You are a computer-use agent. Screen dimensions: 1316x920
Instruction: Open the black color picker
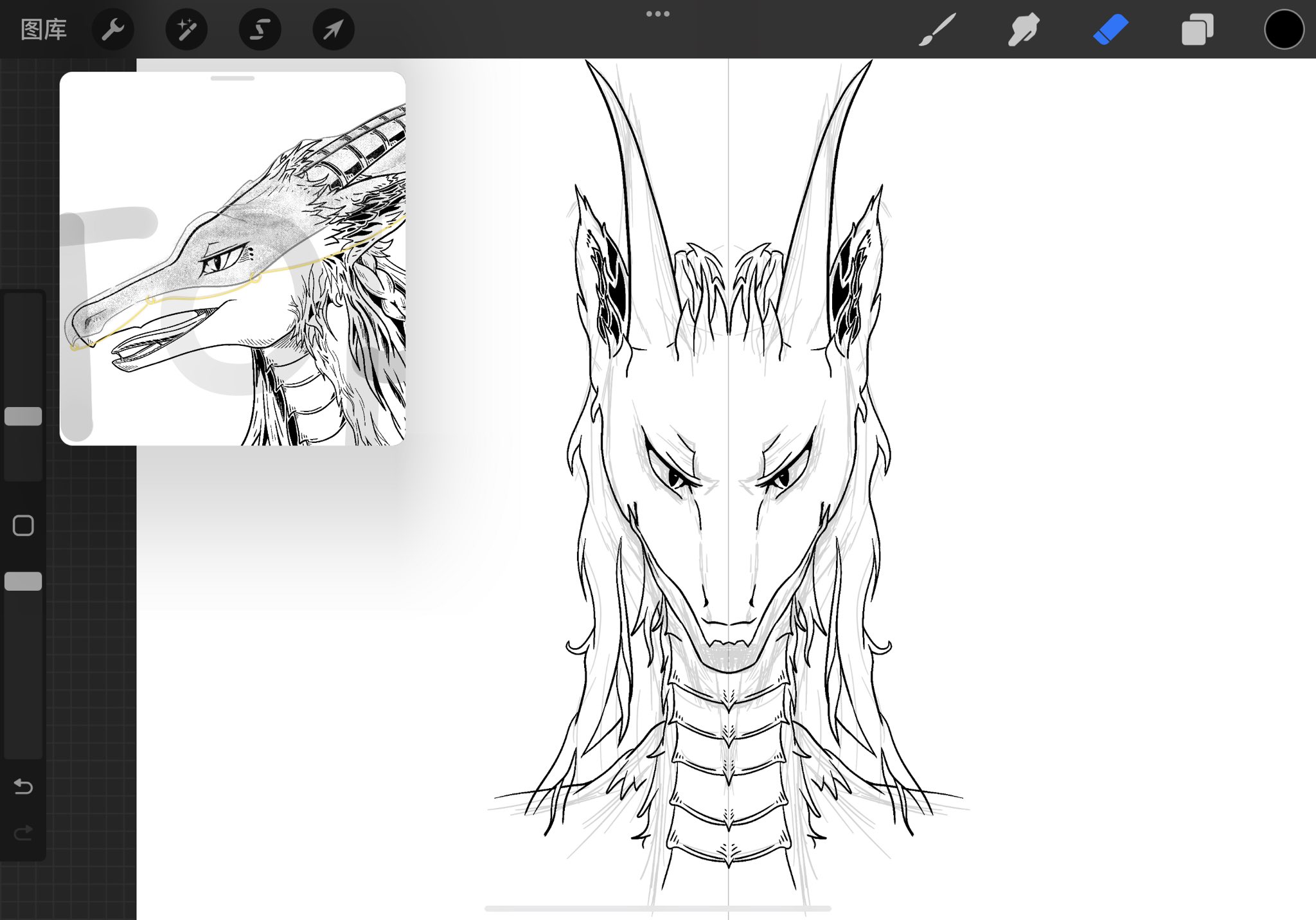1284,30
